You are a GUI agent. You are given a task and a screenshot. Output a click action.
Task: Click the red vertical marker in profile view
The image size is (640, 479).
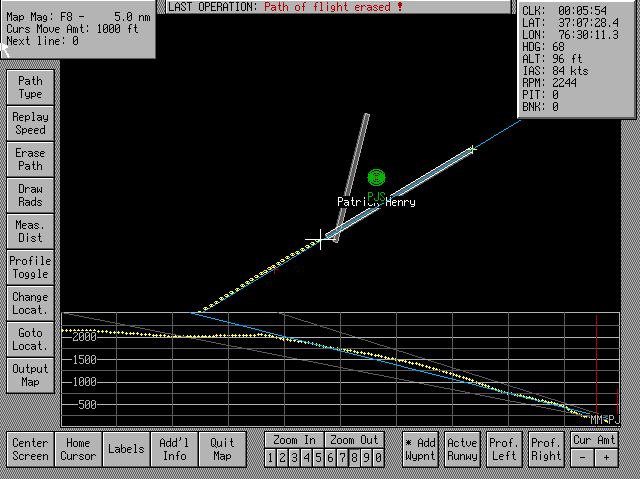(x=596, y=369)
